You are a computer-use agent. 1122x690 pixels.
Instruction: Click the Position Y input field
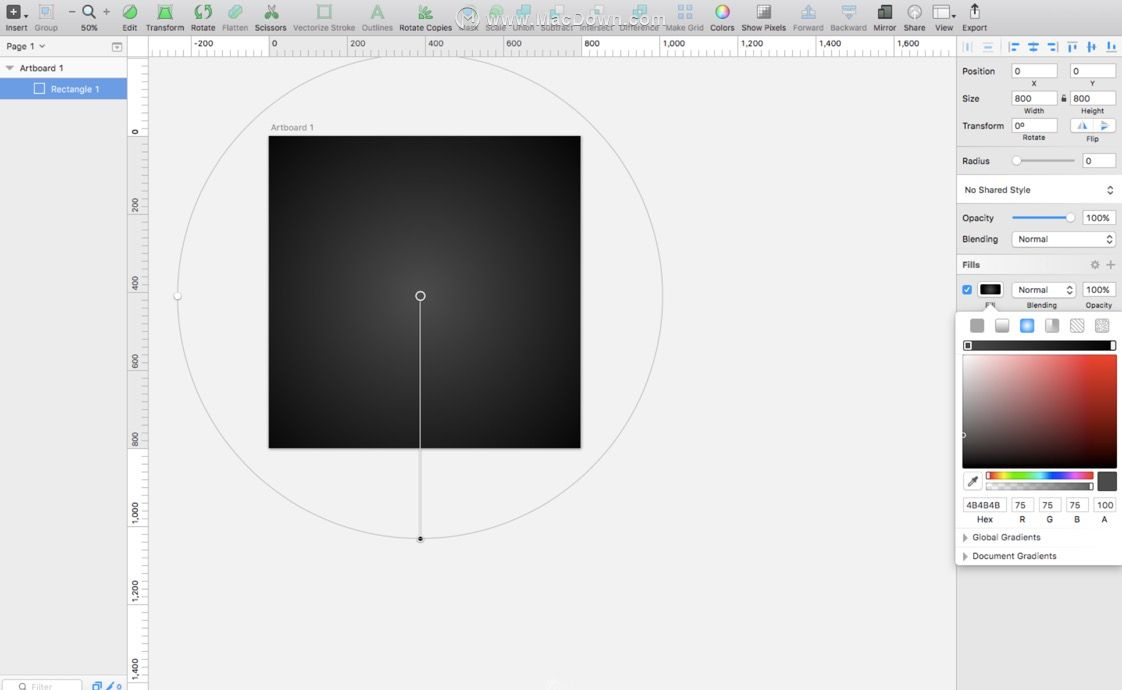click(1093, 71)
